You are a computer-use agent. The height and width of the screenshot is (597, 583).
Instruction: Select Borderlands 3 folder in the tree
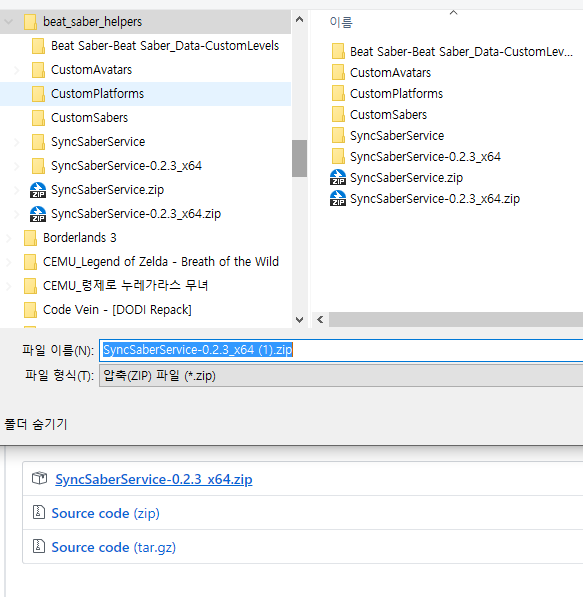(80, 238)
